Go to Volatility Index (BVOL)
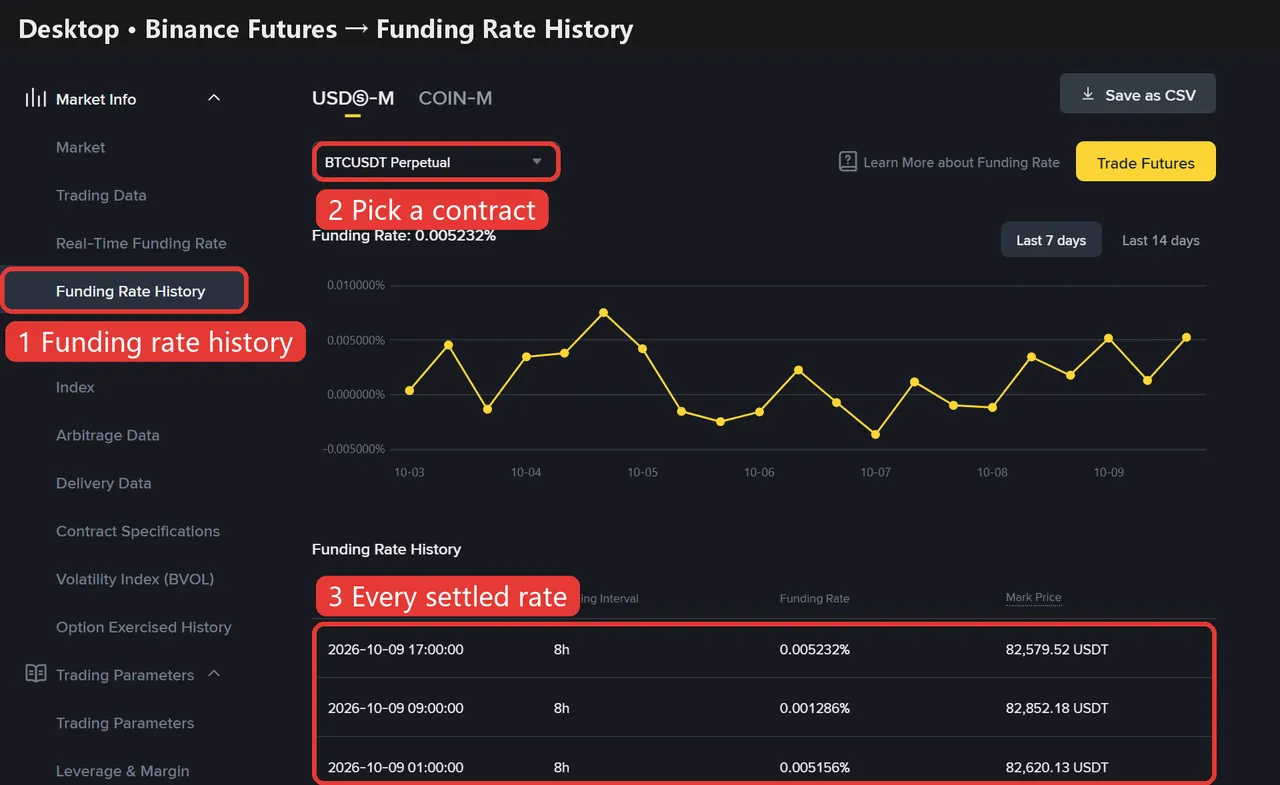 [x=135, y=579]
